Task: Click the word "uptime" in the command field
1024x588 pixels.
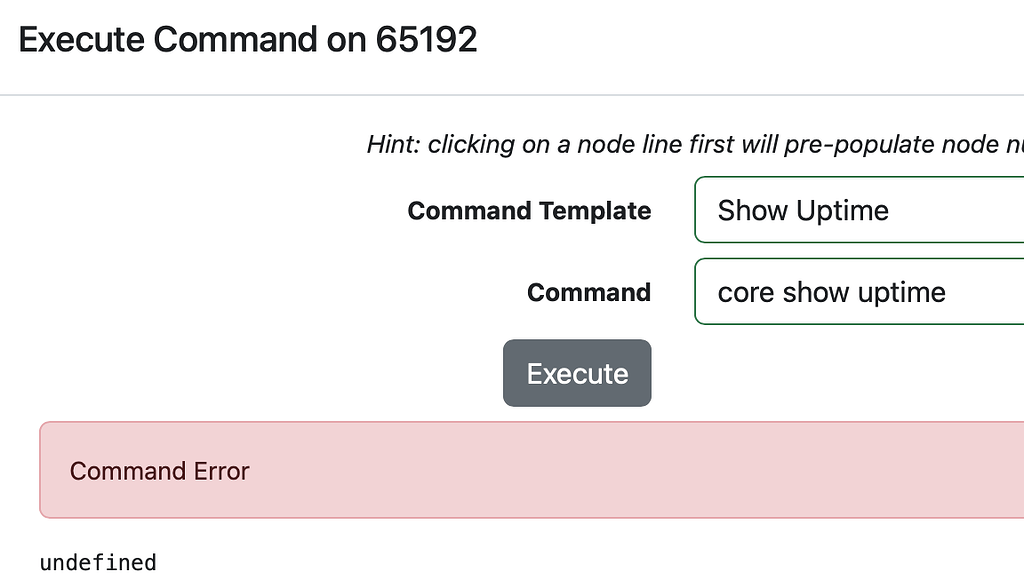Action: pos(896,293)
